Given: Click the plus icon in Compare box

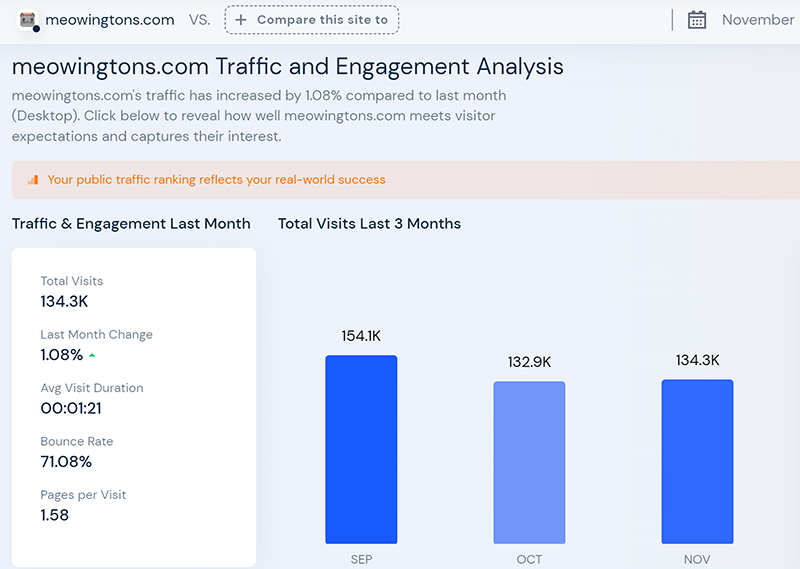Looking at the screenshot, I should coord(241,20).
